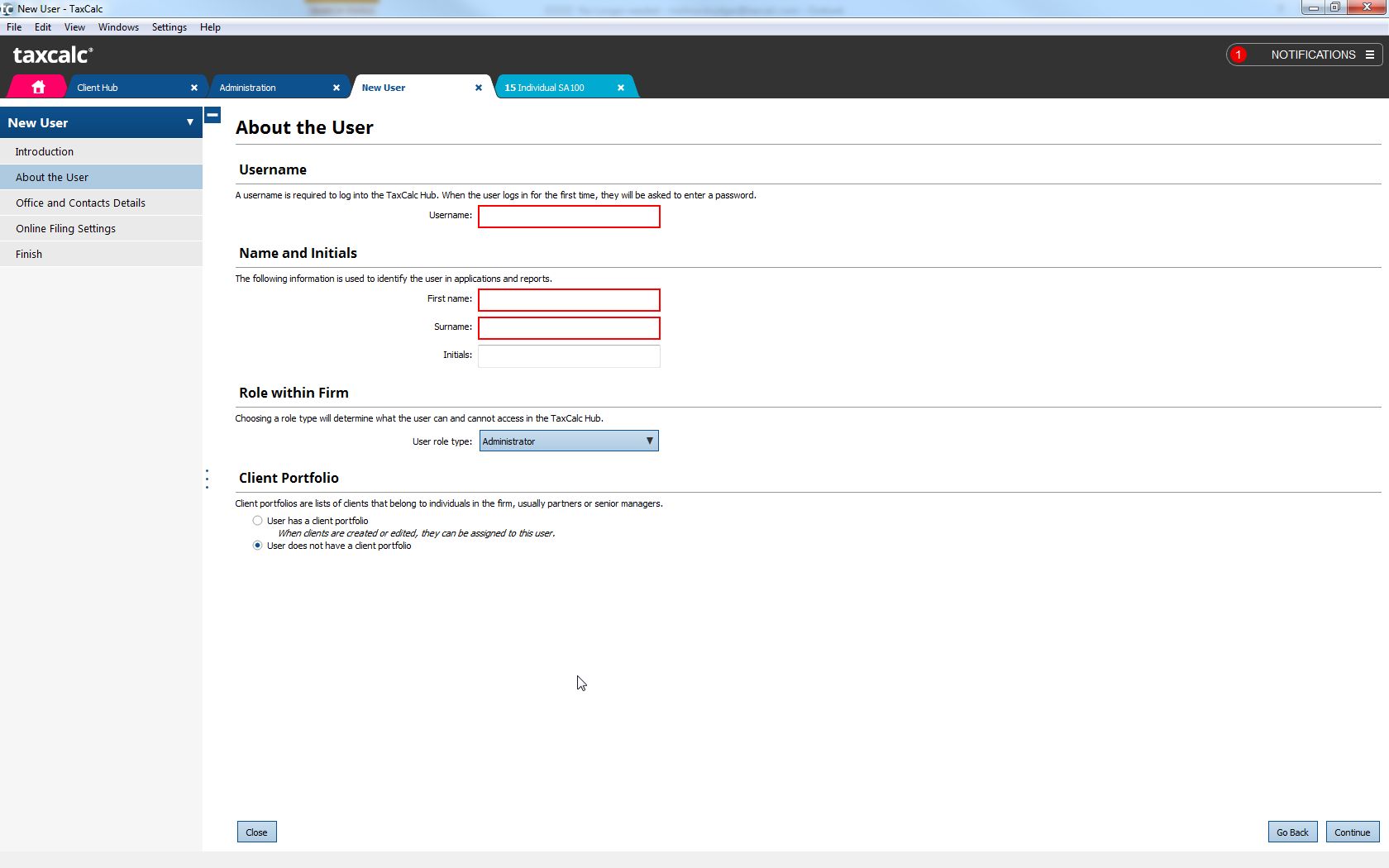
Task: Click the taxcalc logo
Action: [52, 55]
